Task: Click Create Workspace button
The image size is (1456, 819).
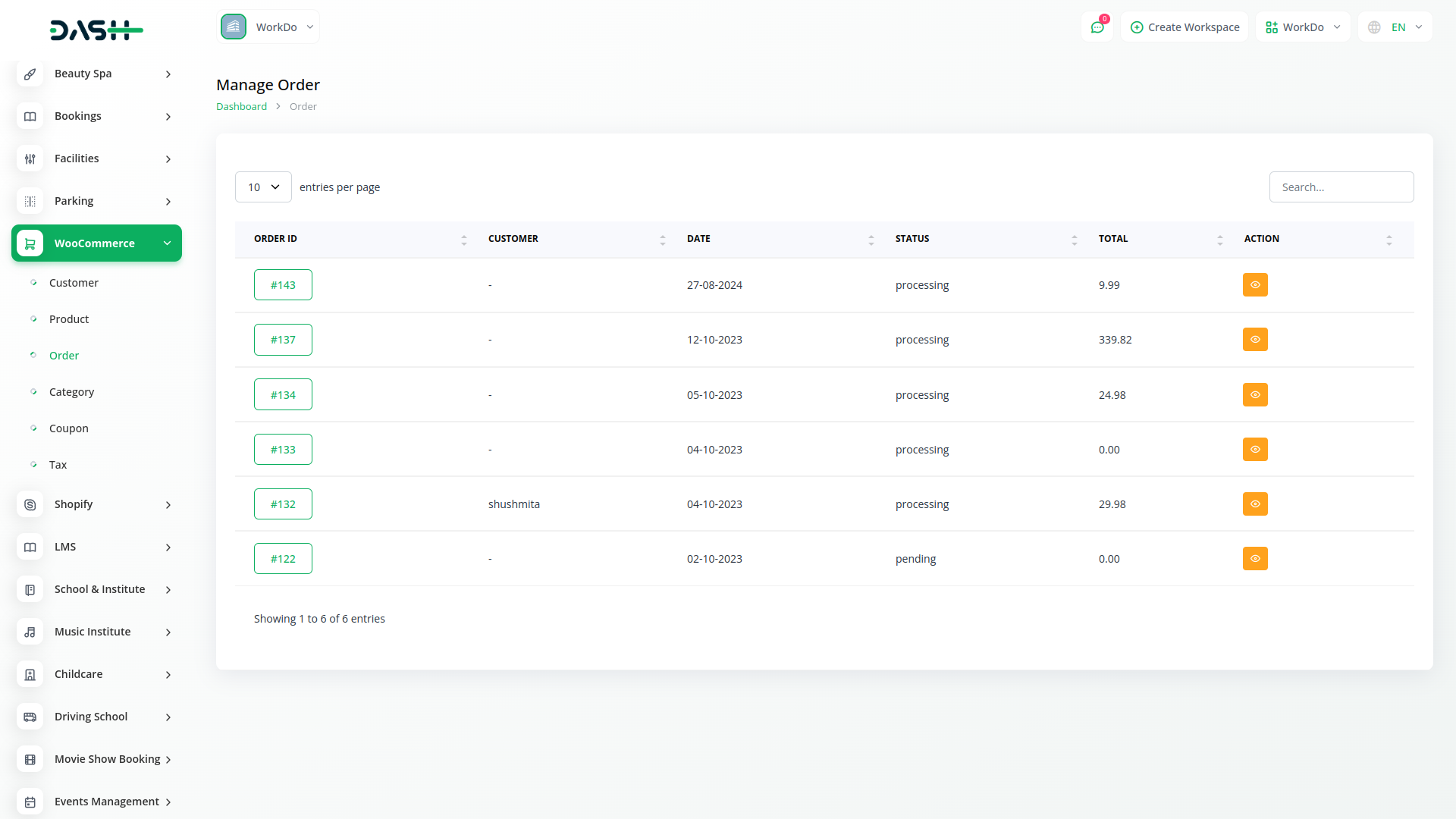Action: pos(1185,27)
